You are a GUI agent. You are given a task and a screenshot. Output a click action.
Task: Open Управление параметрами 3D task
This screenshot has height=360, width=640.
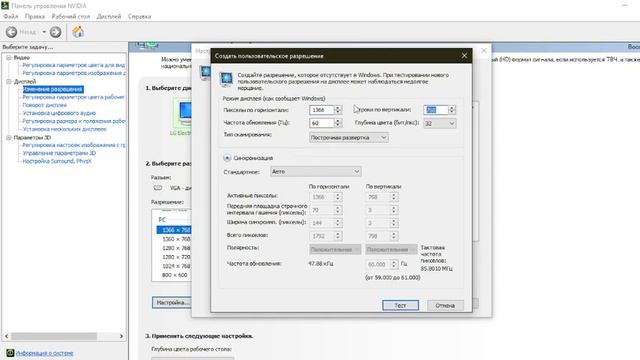[59, 153]
